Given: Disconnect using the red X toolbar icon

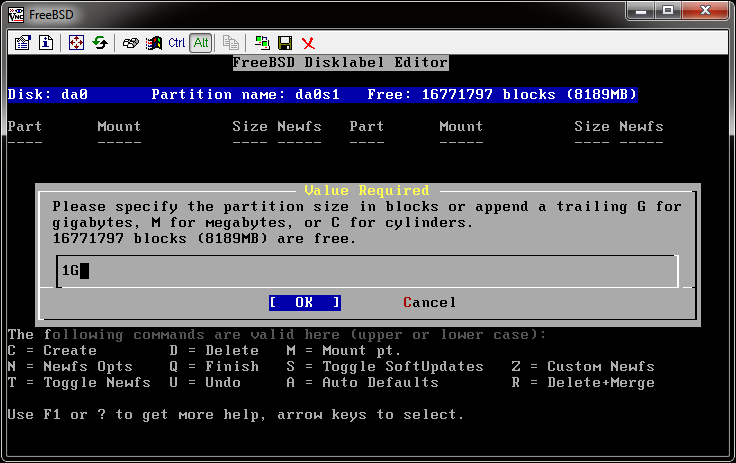Looking at the screenshot, I should (x=308, y=43).
